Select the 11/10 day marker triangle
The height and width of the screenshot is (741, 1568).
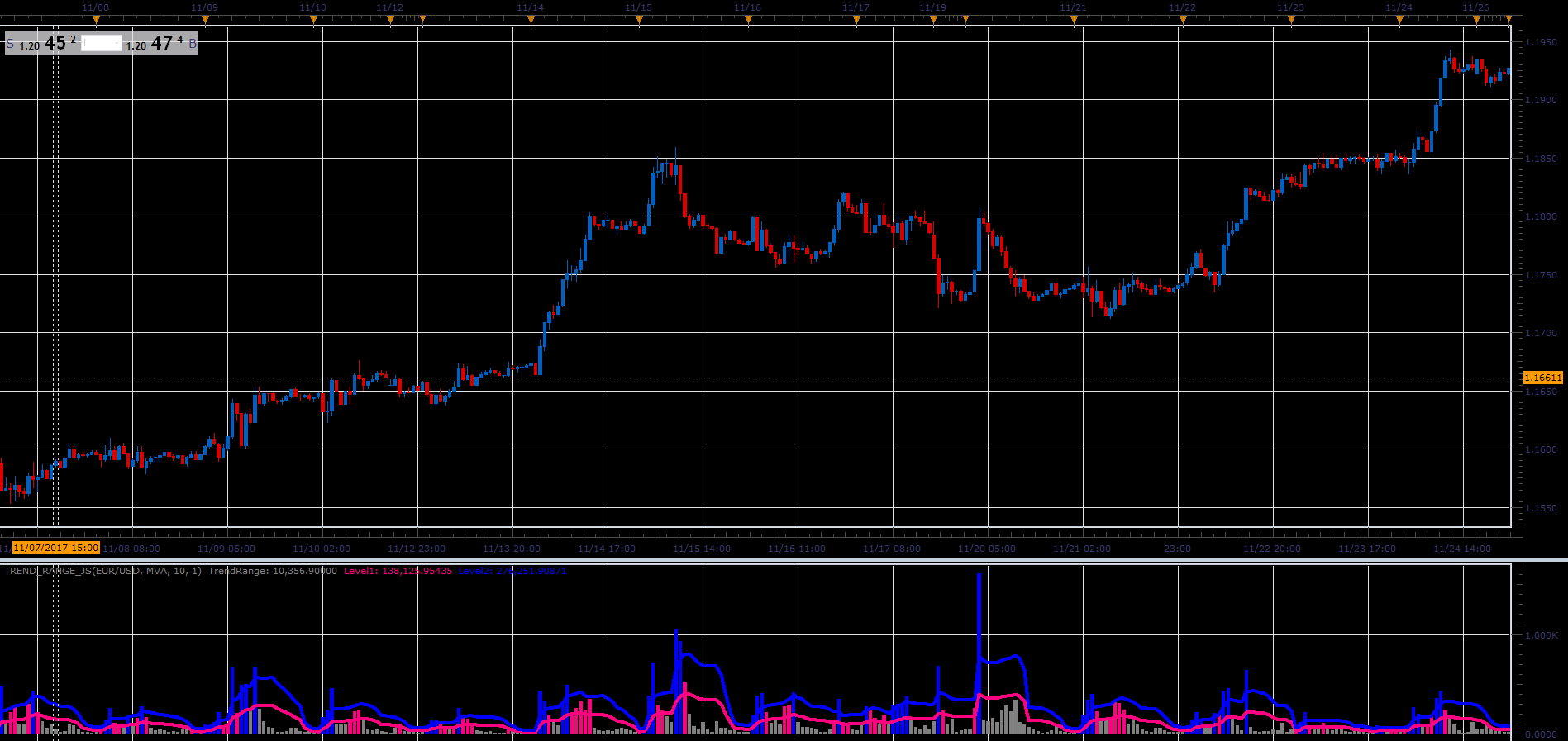(313, 19)
